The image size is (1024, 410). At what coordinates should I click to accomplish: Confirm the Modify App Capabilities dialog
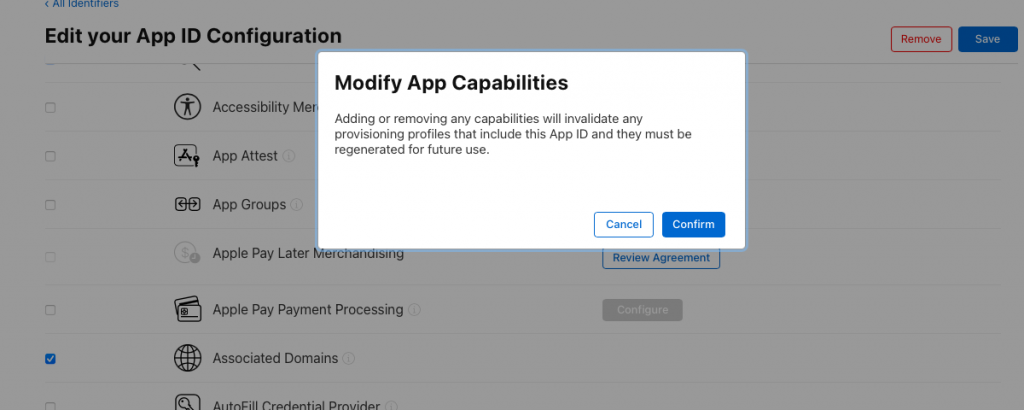[693, 224]
